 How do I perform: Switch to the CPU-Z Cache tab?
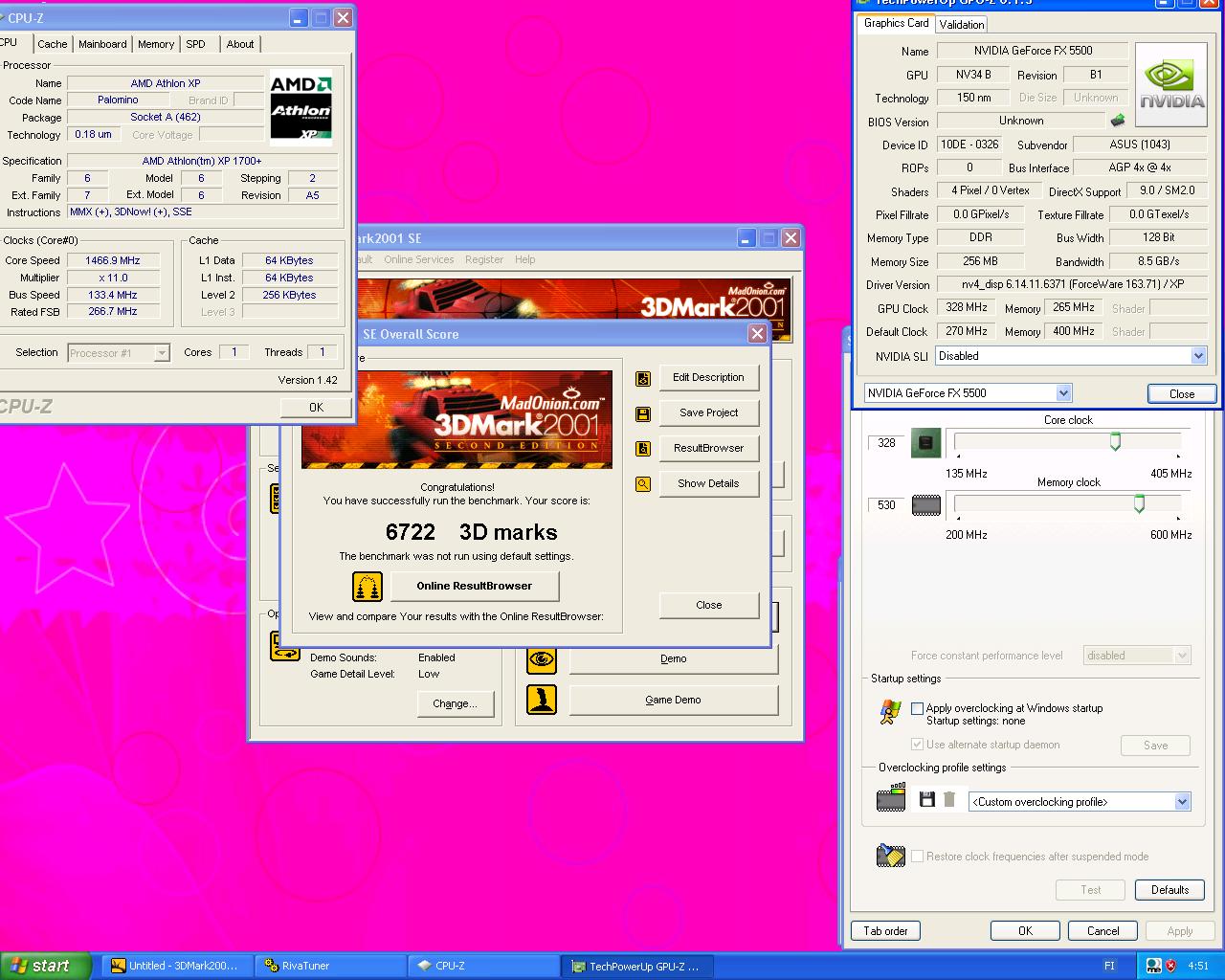coord(53,44)
